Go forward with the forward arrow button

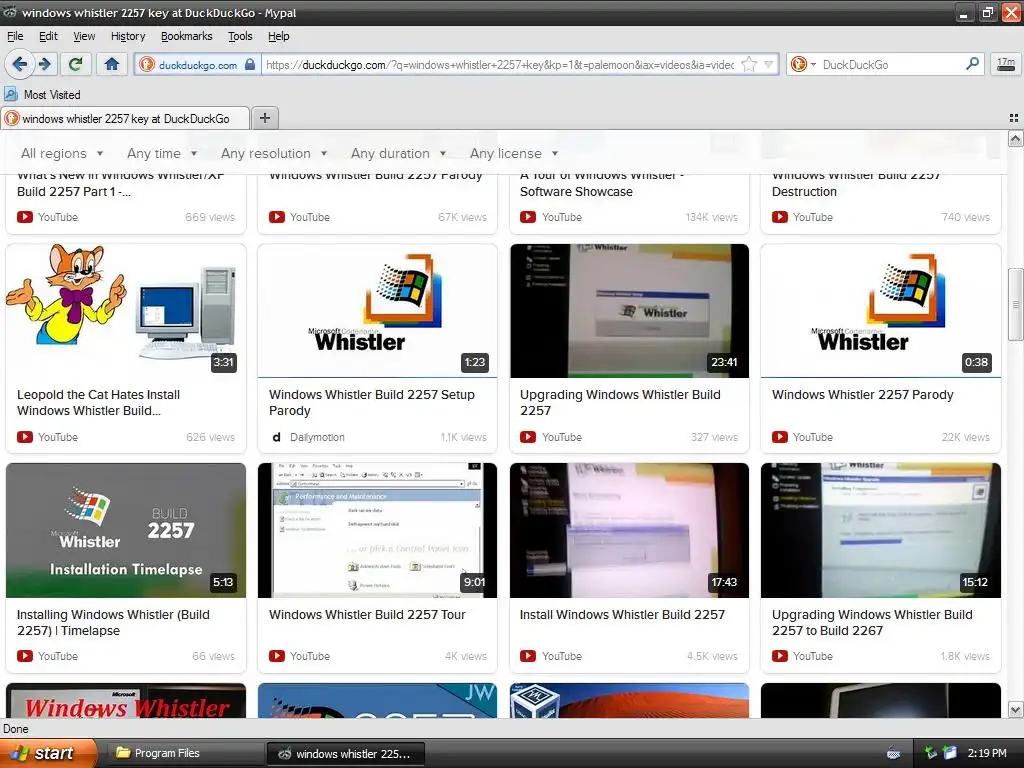[x=44, y=64]
